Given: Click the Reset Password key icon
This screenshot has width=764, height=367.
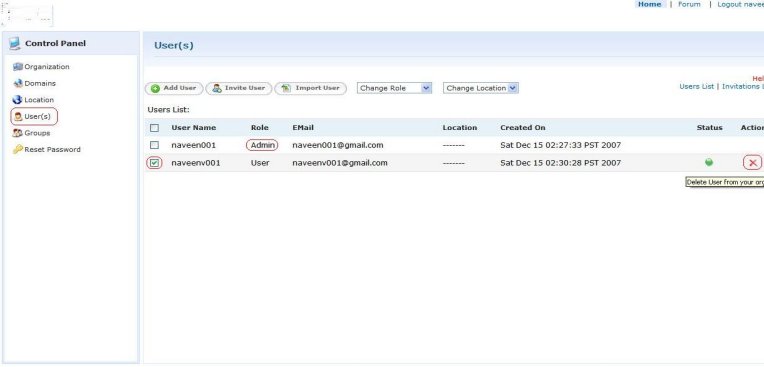Looking at the screenshot, I should [x=18, y=150].
